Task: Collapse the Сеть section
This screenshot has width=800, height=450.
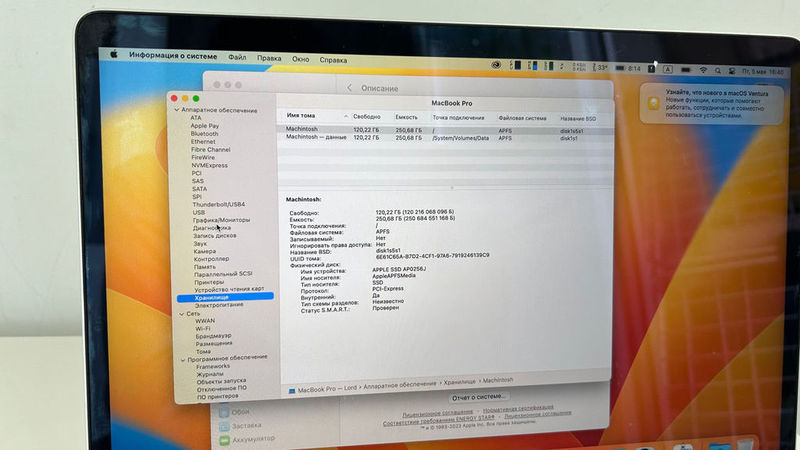Action: pos(181,314)
